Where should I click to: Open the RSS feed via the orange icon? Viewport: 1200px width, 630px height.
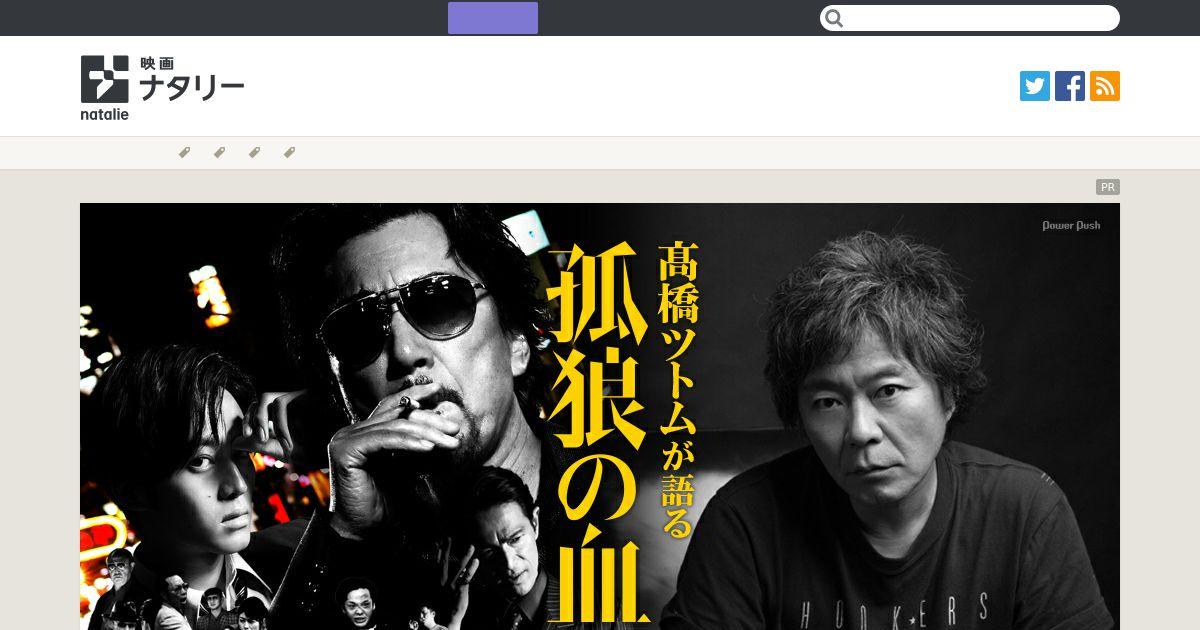pyautogui.click(x=1105, y=86)
